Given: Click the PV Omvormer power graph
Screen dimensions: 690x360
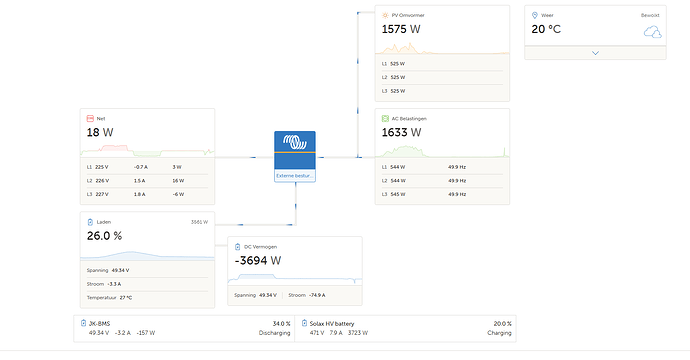Looking at the screenshot, I should point(442,48).
